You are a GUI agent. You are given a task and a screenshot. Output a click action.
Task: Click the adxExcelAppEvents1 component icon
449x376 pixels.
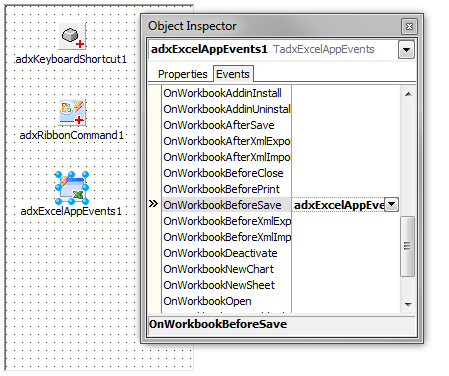tap(72, 188)
